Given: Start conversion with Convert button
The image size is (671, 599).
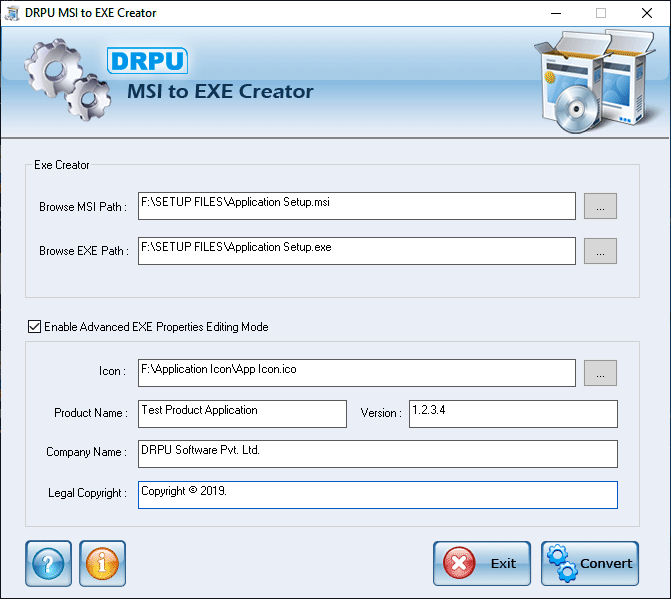Looking at the screenshot, I should tap(590, 563).
